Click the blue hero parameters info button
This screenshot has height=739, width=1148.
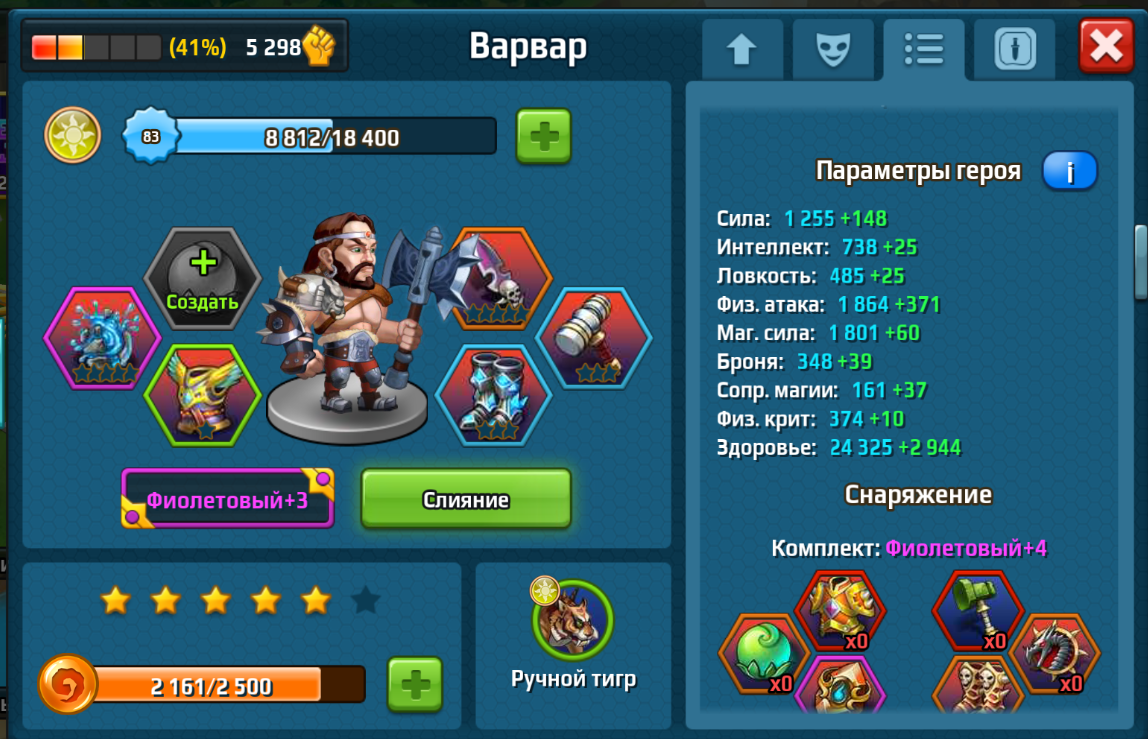tap(1069, 171)
